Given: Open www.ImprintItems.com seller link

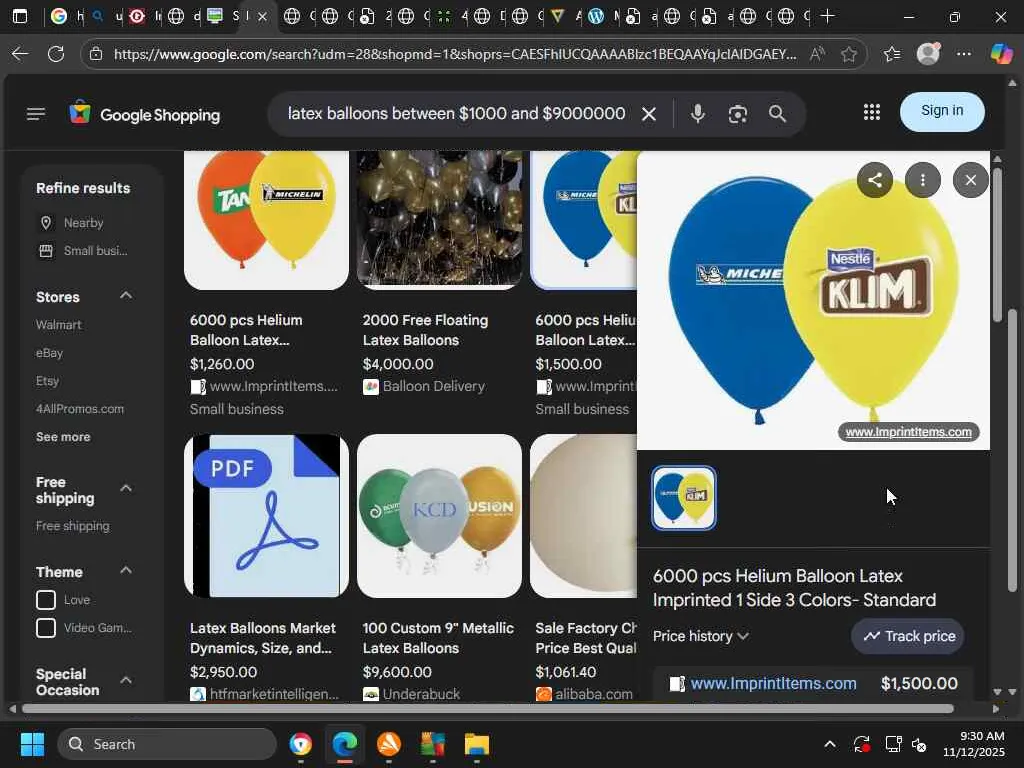Looking at the screenshot, I should [x=773, y=683].
